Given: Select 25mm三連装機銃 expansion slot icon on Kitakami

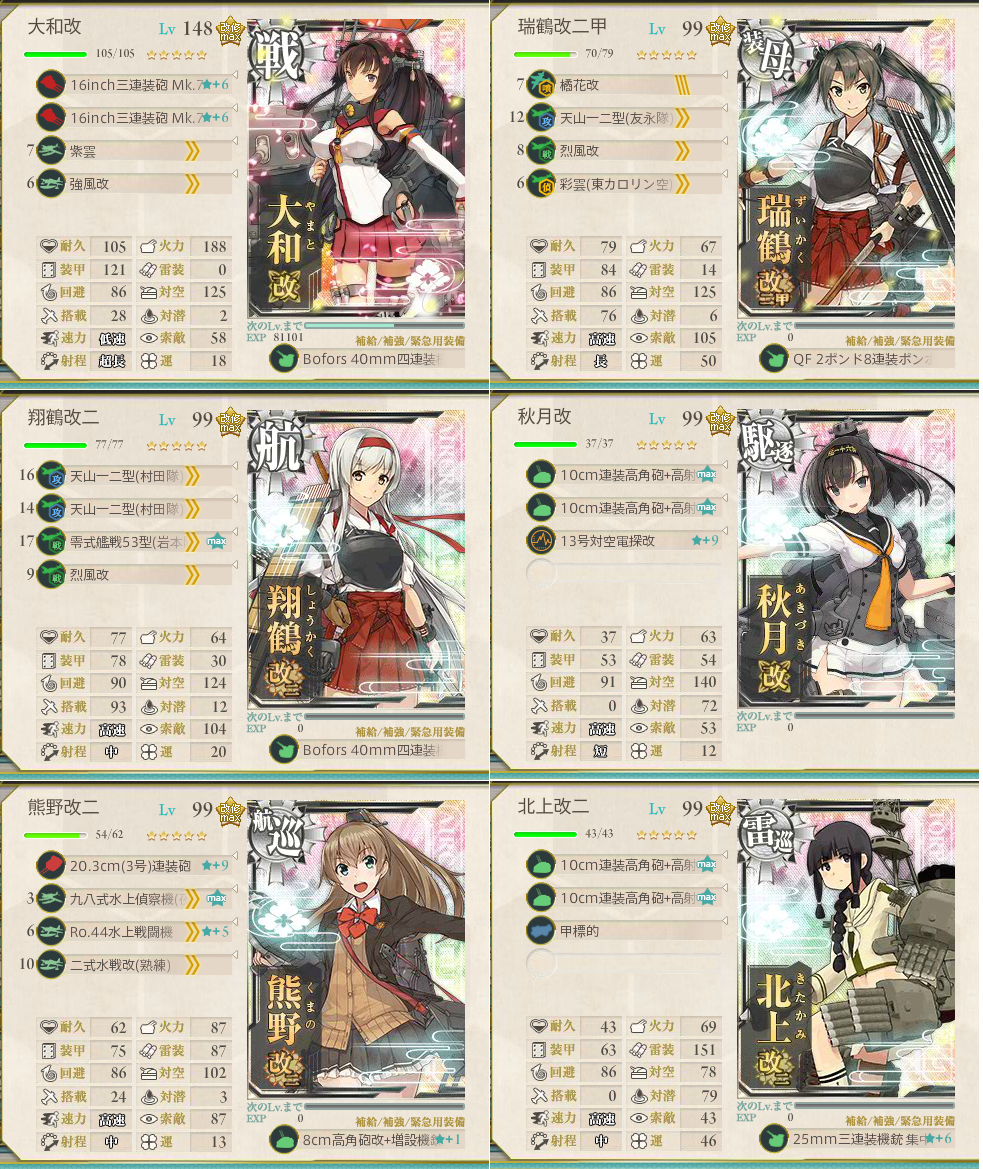Looking at the screenshot, I should tap(774, 1138).
